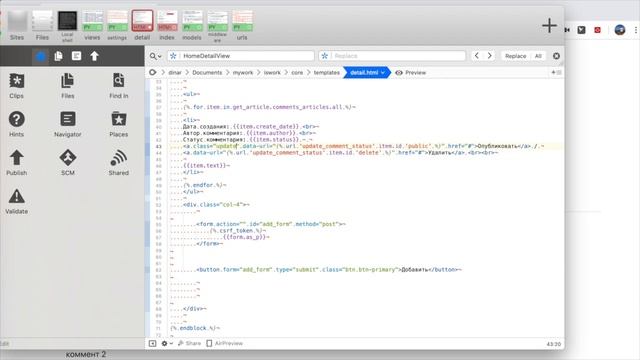Select the blue home icon in the dark sidebar header
Screen dimensions: 640x360
pyautogui.click(x=40, y=56)
